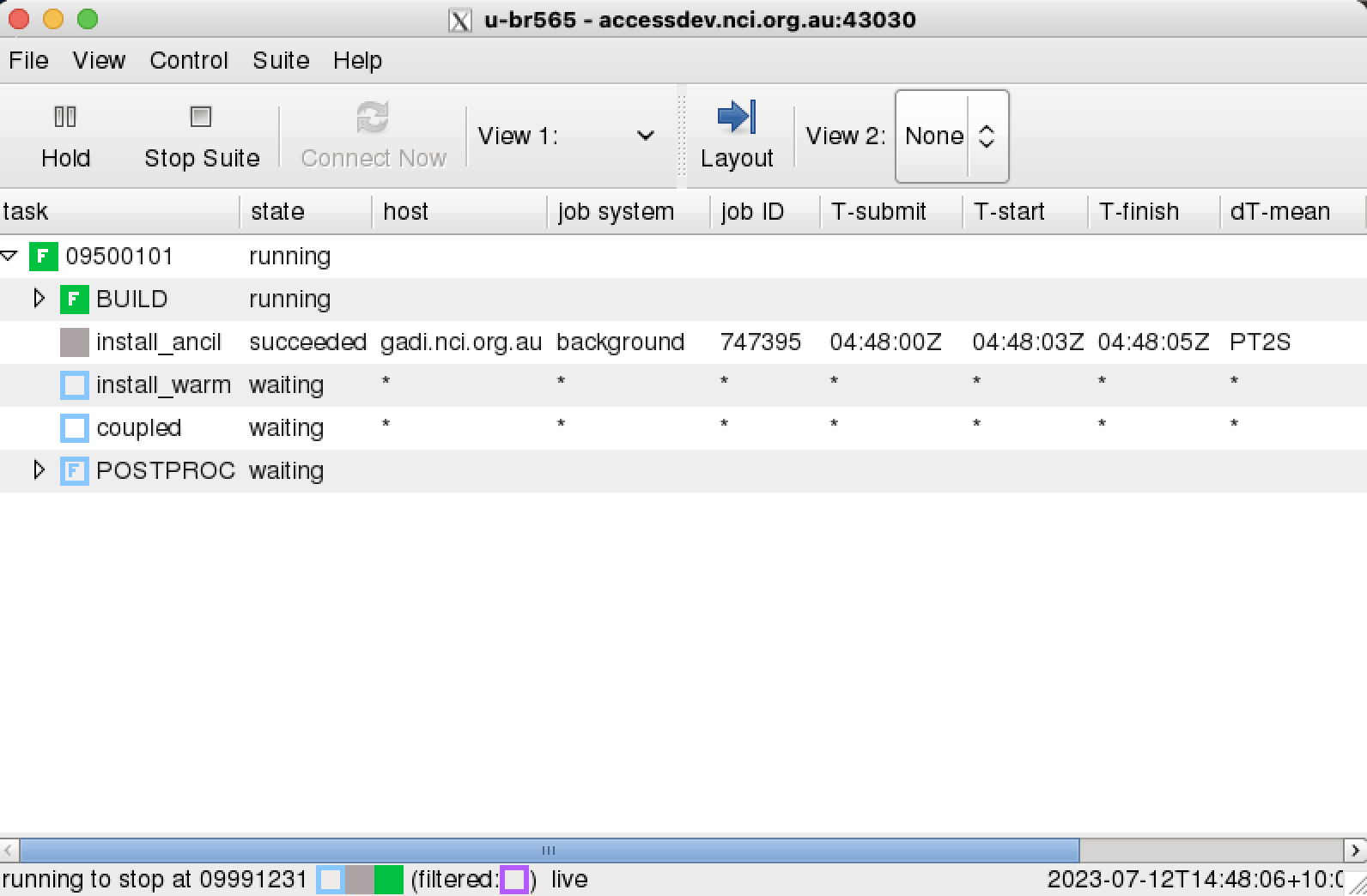Select the install_warm task row
The image size is (1367, 896).
683,384
